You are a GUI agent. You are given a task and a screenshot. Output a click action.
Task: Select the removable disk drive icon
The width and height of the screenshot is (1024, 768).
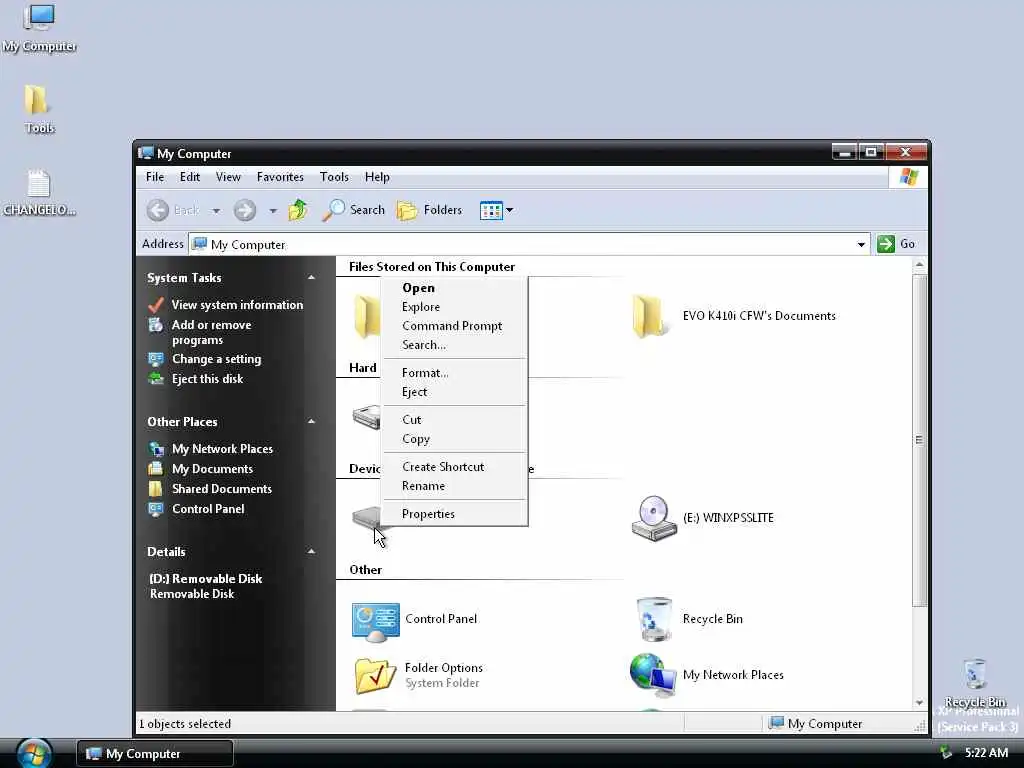[x=366, y=518]
